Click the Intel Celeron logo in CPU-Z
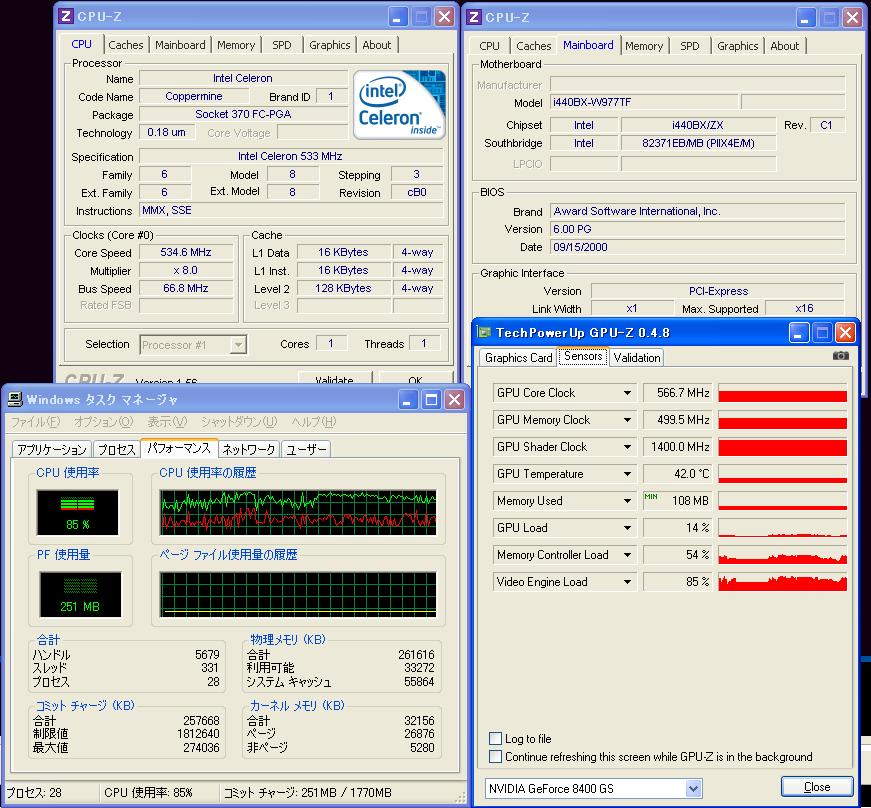This screenshot has height=808, width=871. 400,103
